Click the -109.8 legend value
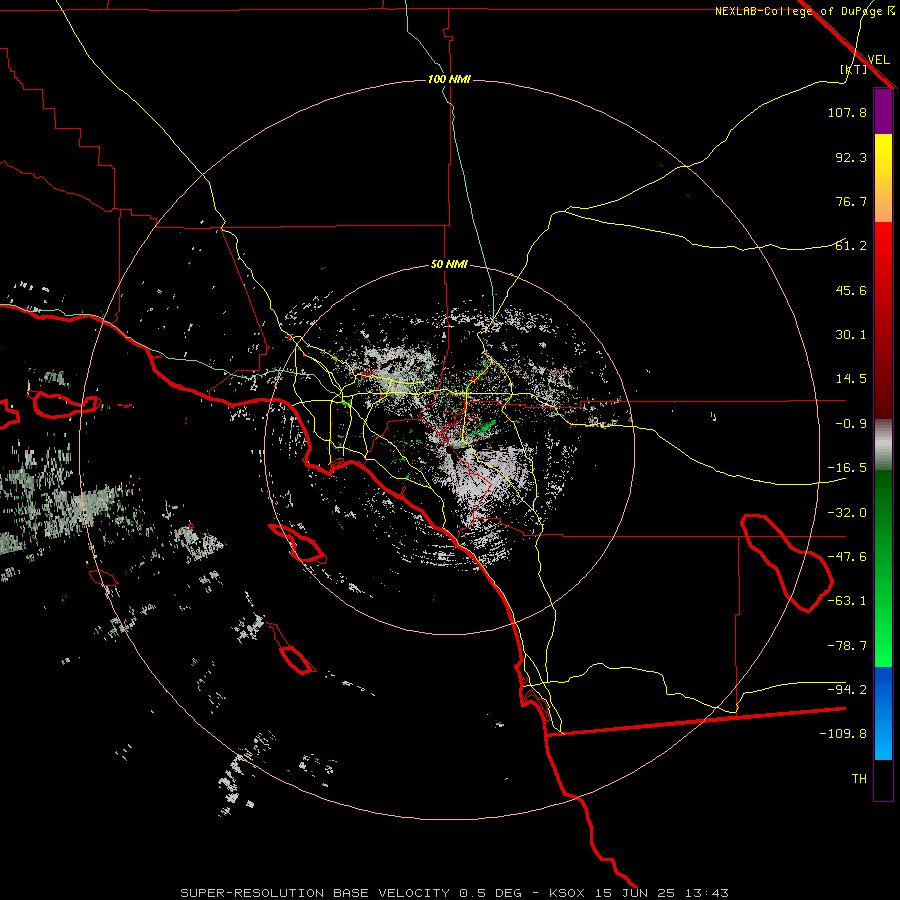This screenshot has width=900, height=900. click(843, 734)
